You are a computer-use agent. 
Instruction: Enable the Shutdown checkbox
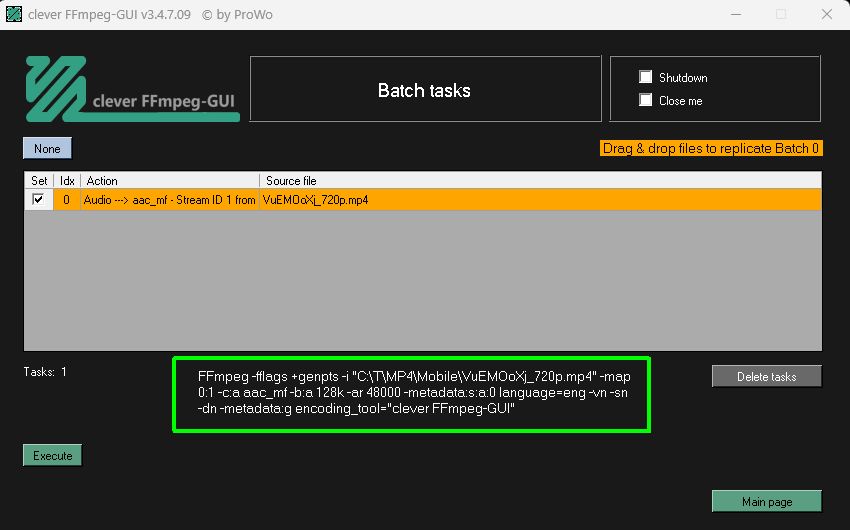[x=645, y=77]
